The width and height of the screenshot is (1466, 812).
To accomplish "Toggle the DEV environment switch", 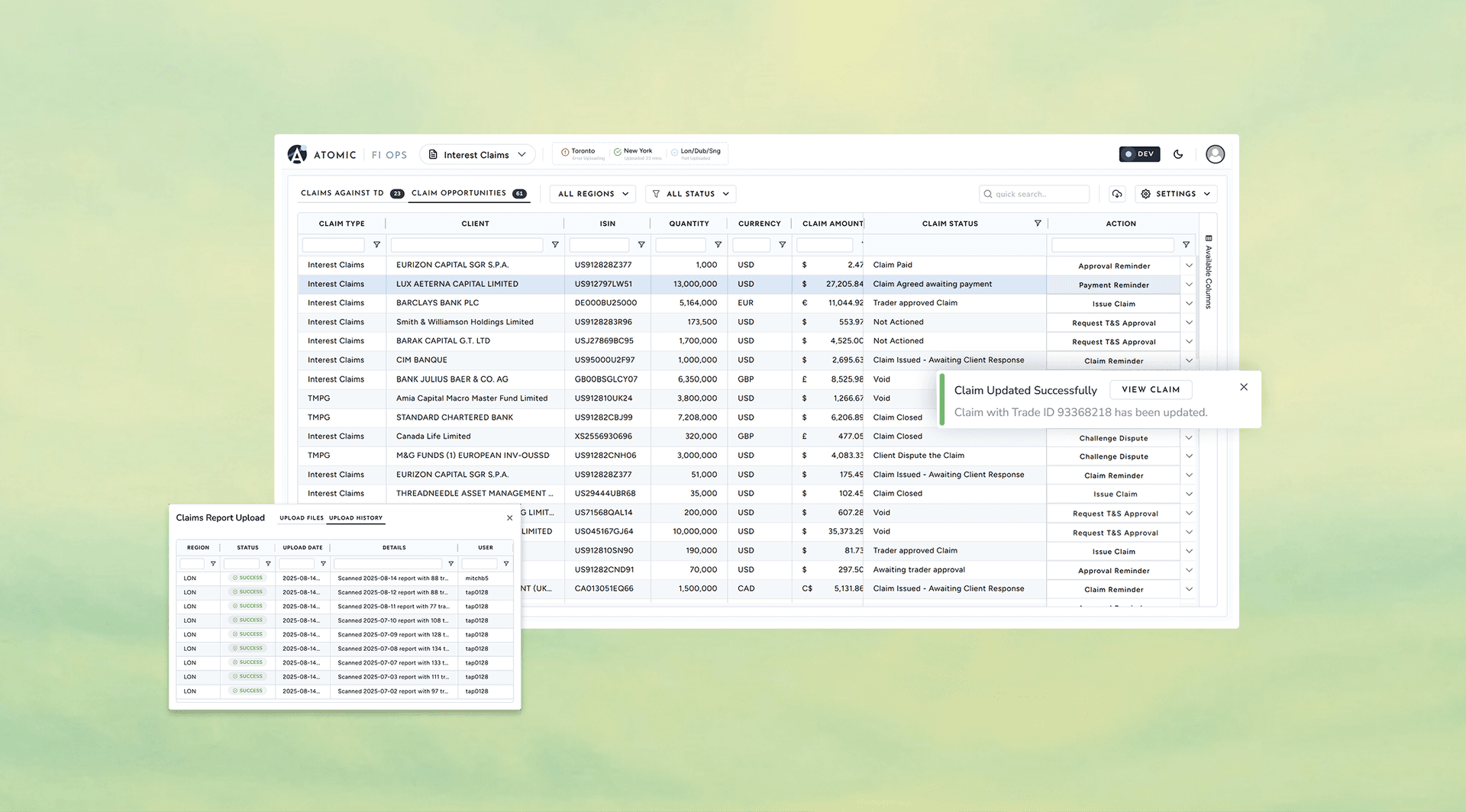I will point(1139,154).
